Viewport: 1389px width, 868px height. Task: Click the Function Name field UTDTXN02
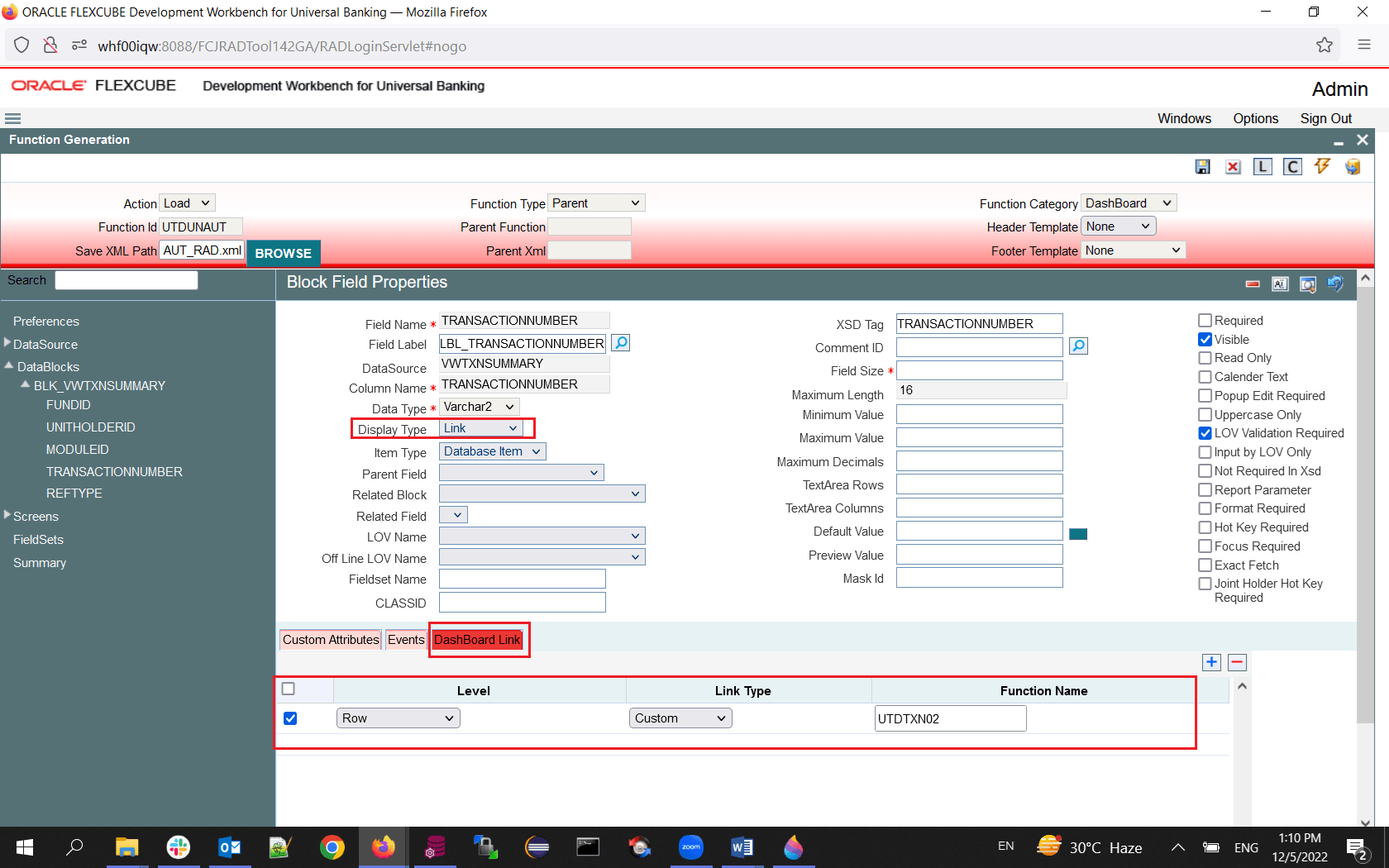point(950,718)
